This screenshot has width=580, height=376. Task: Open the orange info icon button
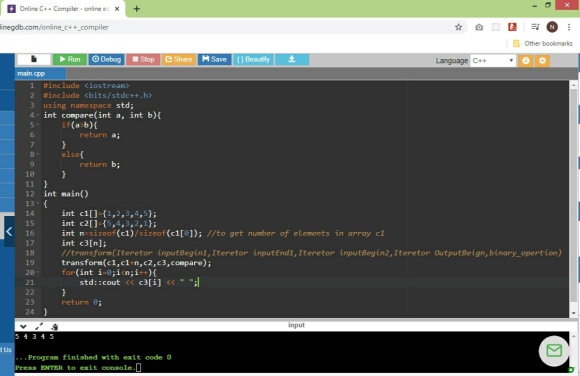pyautogui.click(x=526, y=60)
